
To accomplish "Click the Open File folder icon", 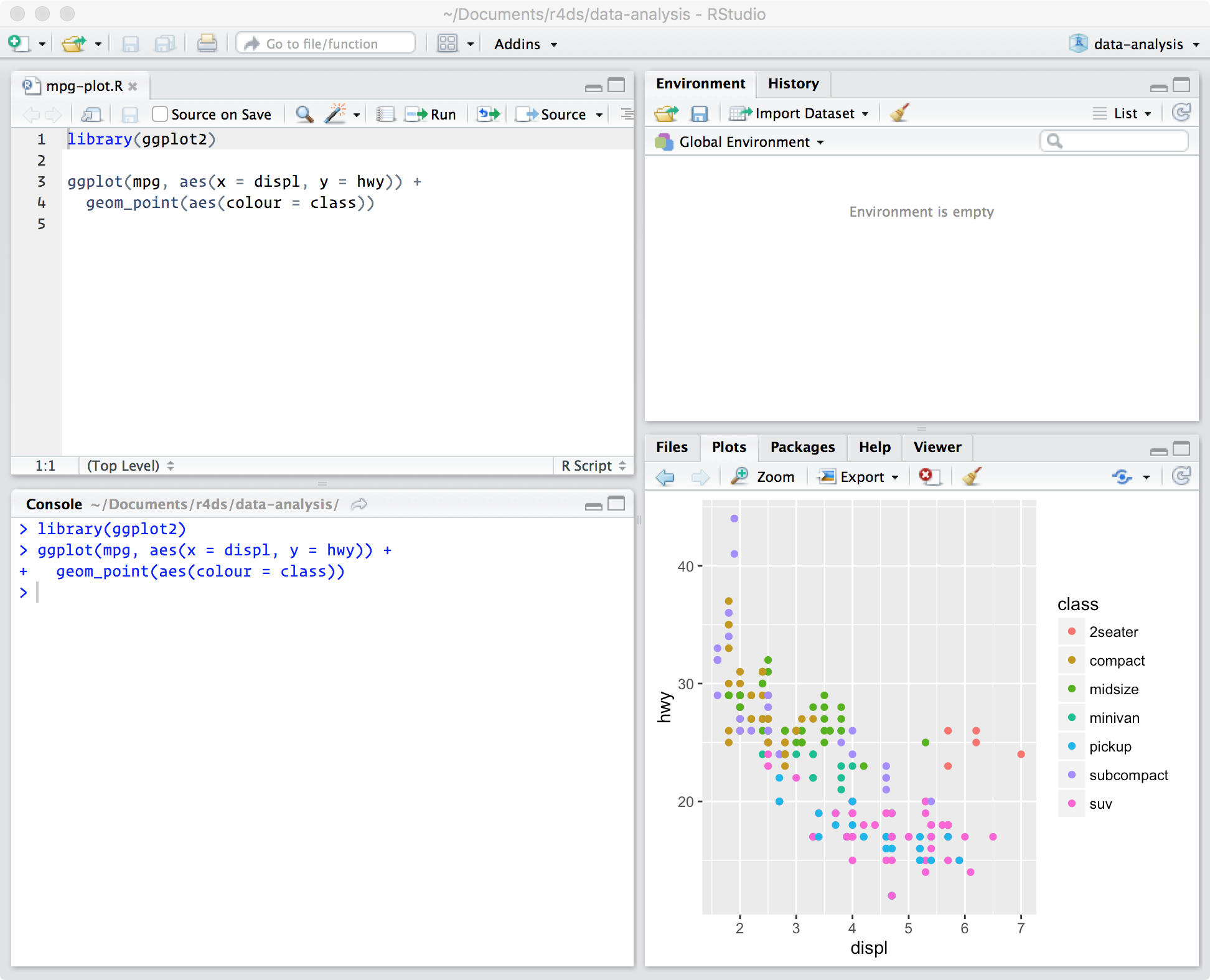I will [x=74, y=44].
